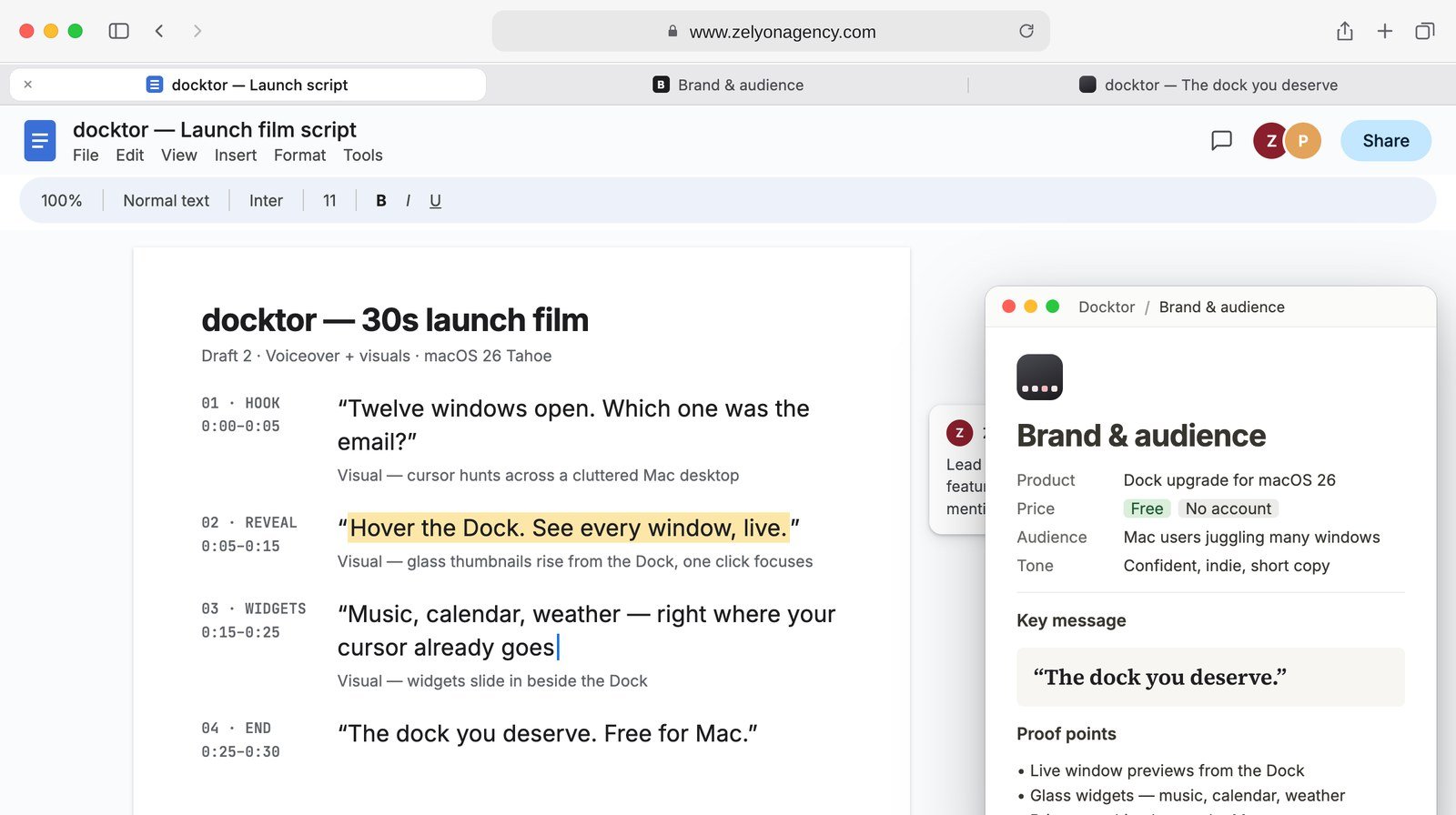Screen dimensions: 1456x815
Task: Open the Insert menu
Action: (236, 156)
